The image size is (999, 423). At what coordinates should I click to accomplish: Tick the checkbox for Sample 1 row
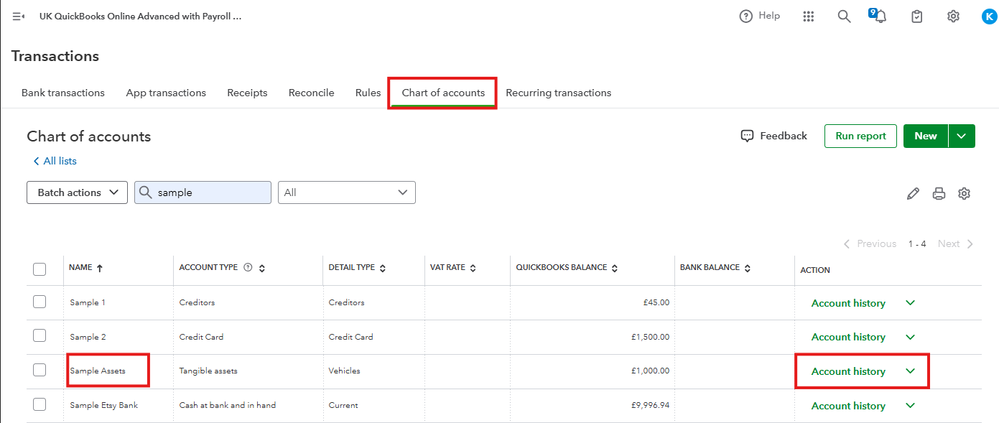40,302
